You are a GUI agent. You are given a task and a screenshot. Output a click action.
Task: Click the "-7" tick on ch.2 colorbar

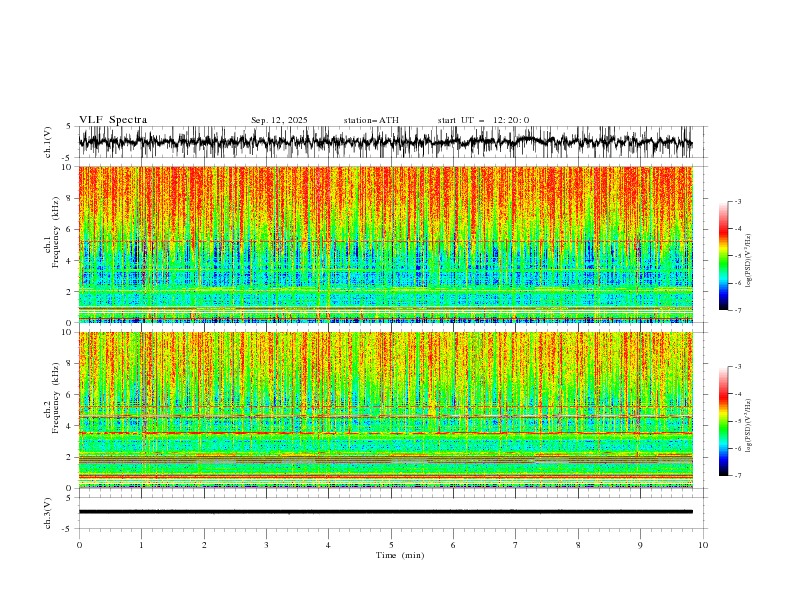tap(737, 476)
